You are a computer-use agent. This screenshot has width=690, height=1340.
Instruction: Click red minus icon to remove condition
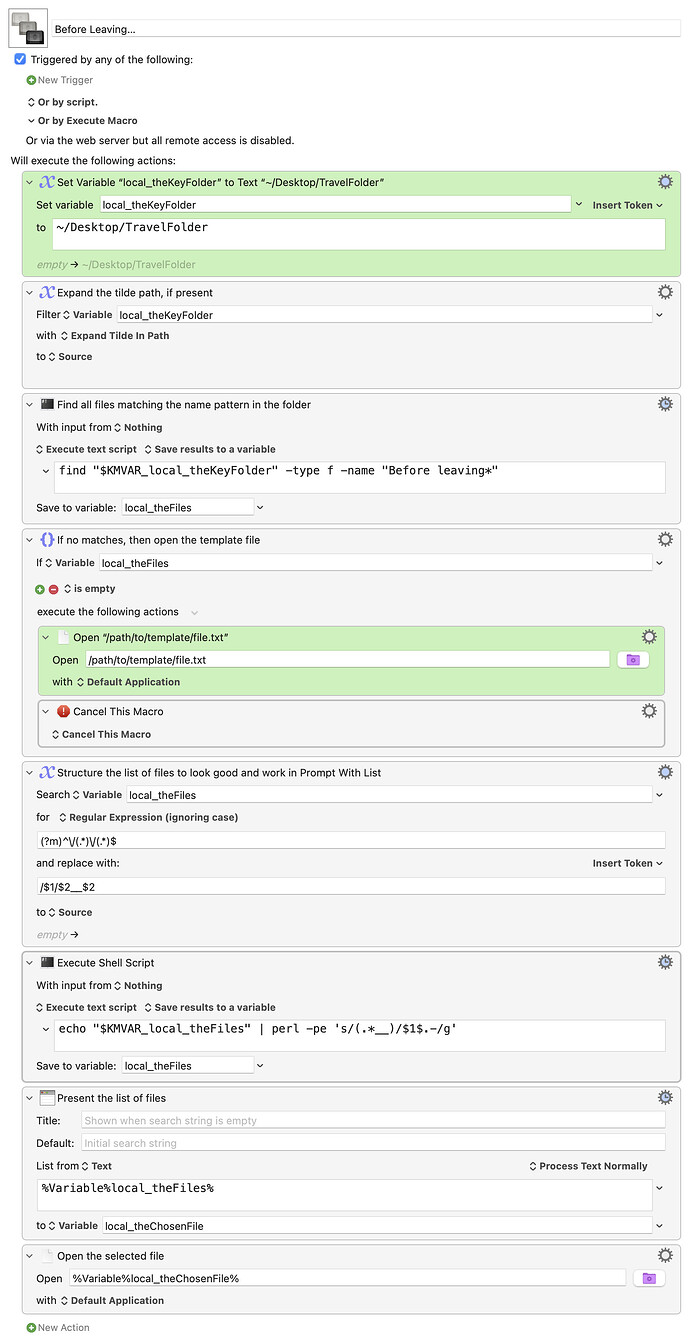click(54, 589)
